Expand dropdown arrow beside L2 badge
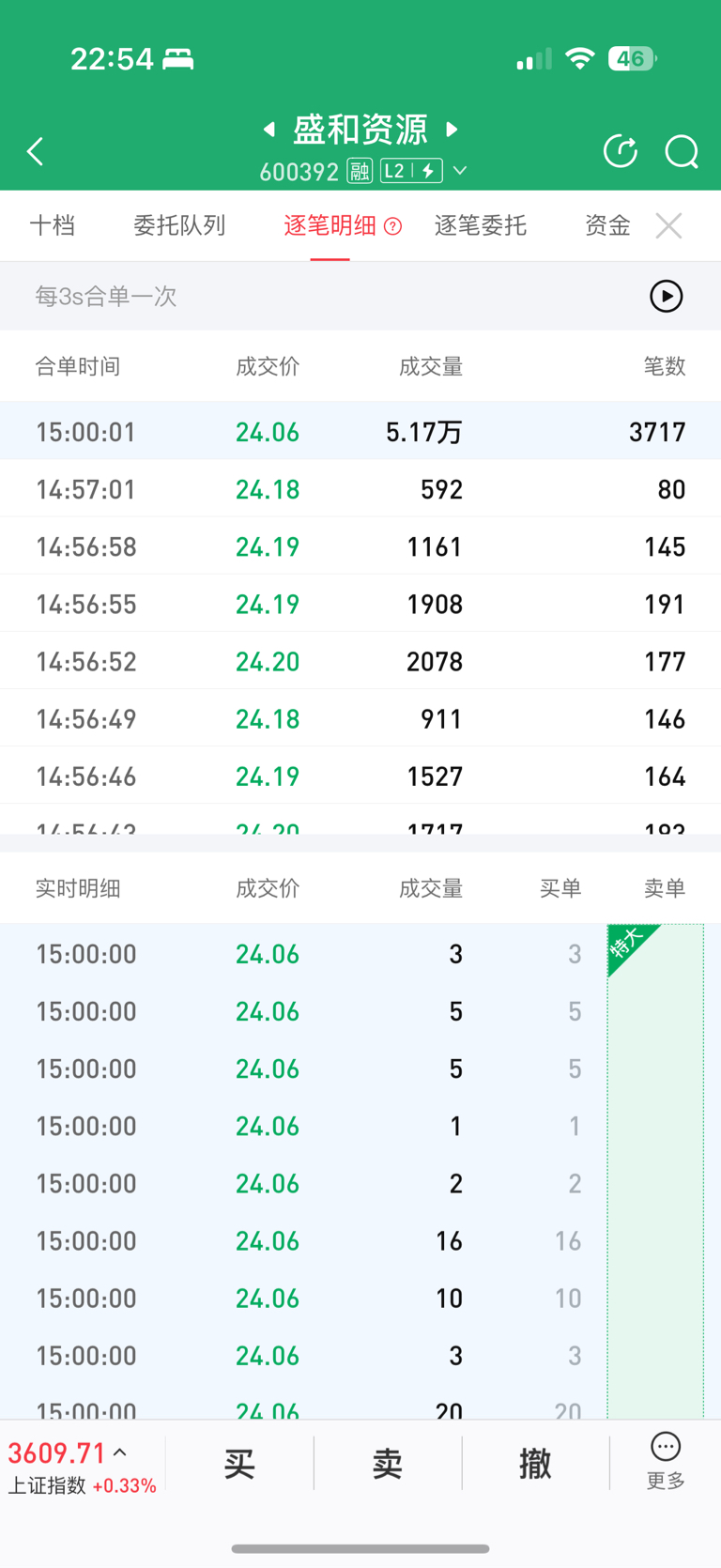Image resolution: width=721 pixels, height=1568 pixels. coord(460,171)
